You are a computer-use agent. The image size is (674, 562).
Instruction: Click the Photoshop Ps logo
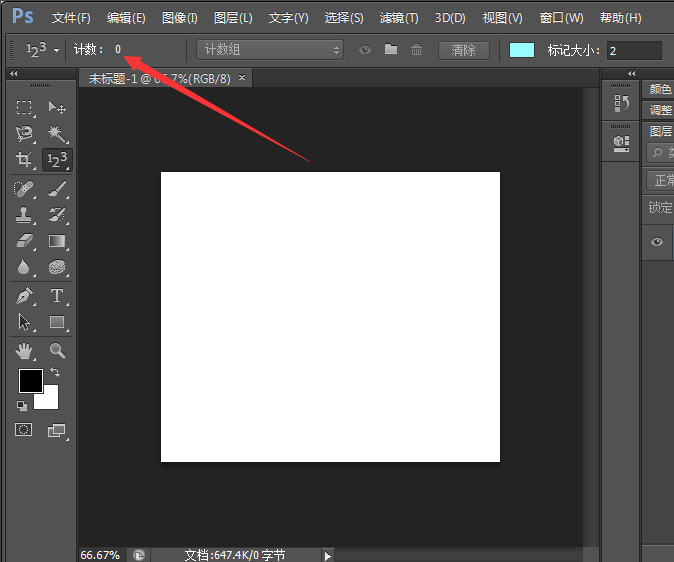[x=22, y=16]
